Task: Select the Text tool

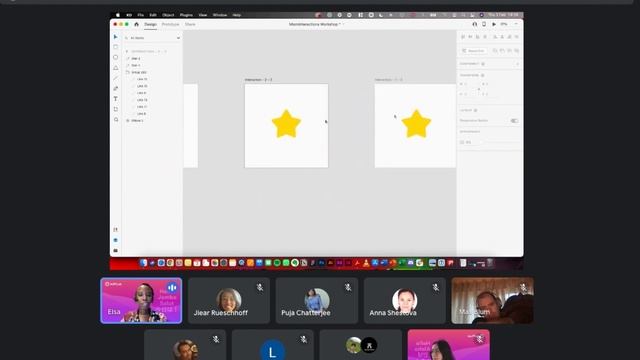Action: click(x=116, y=99)
